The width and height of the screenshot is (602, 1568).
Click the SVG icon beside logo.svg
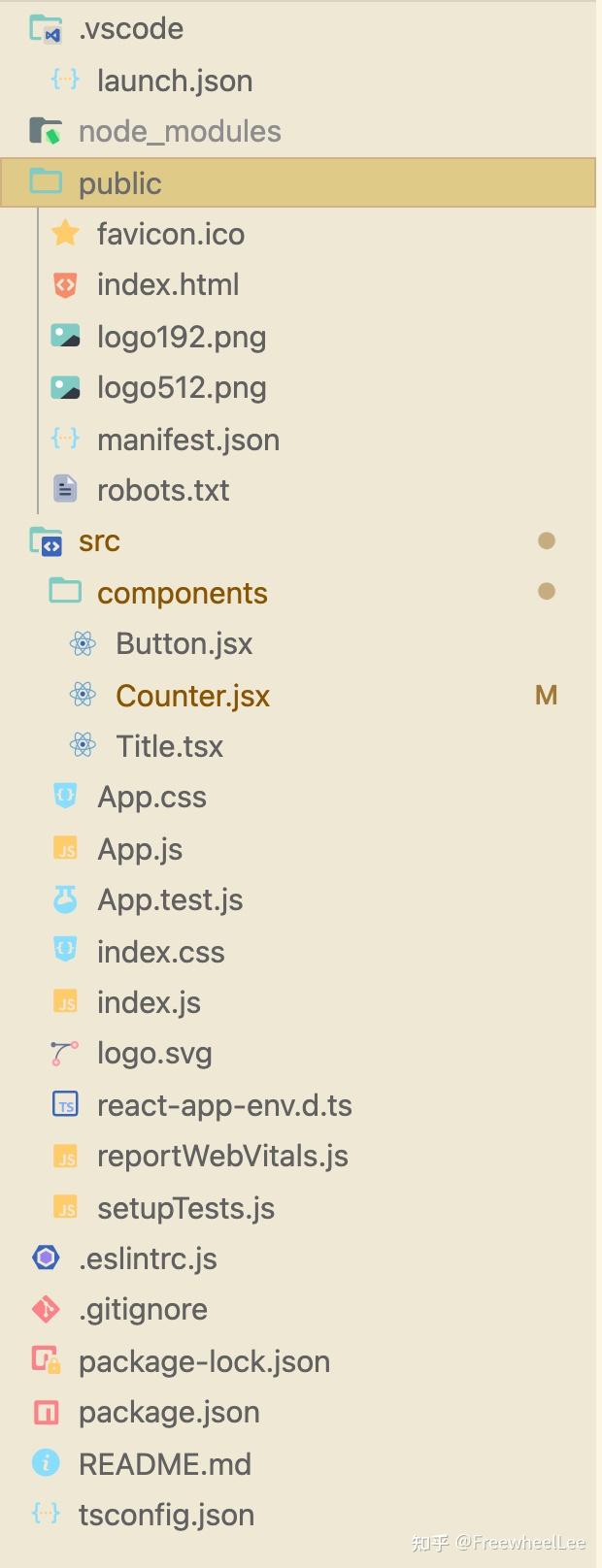click(64, 1053)
